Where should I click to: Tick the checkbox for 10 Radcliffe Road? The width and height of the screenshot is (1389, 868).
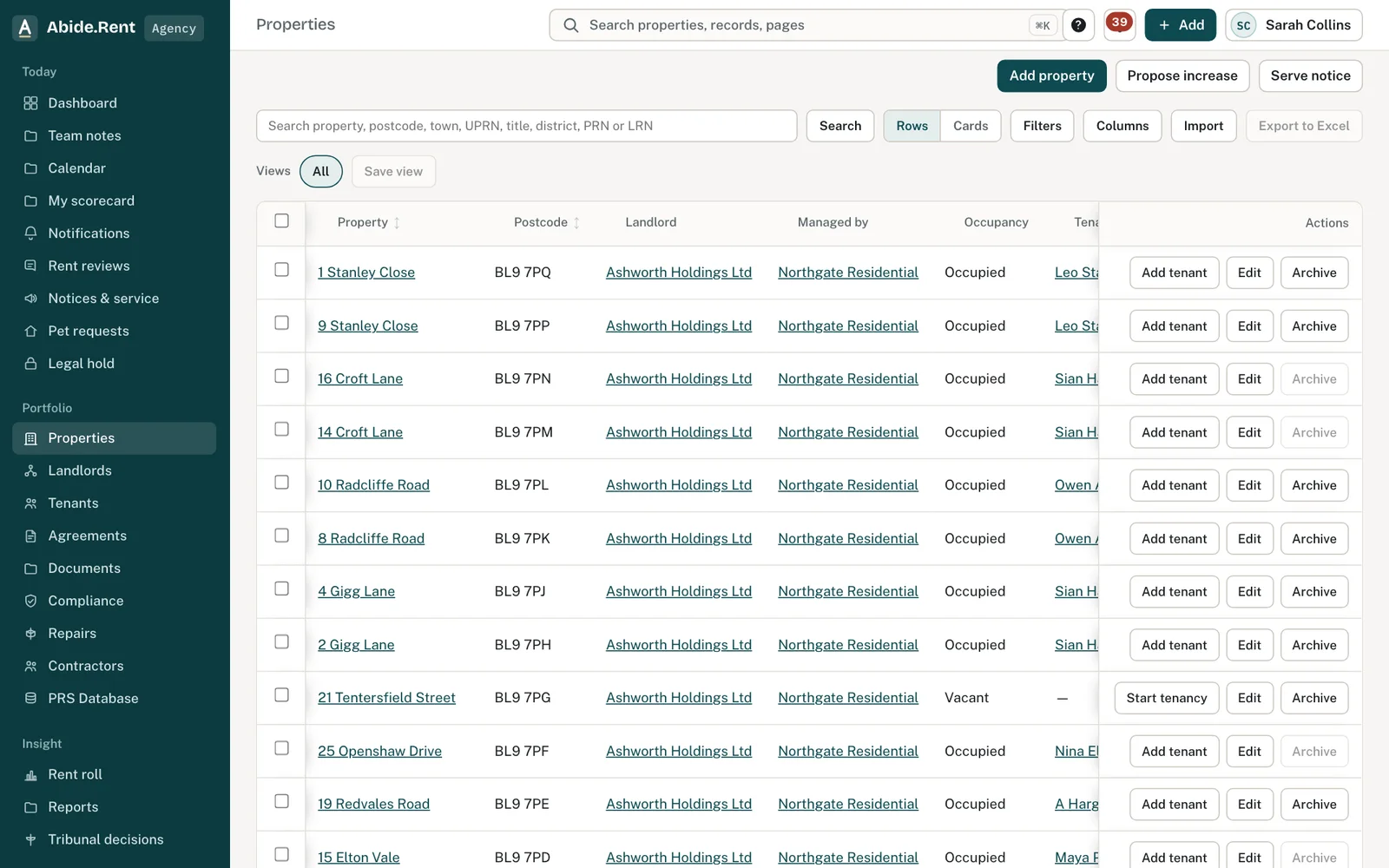281,482
